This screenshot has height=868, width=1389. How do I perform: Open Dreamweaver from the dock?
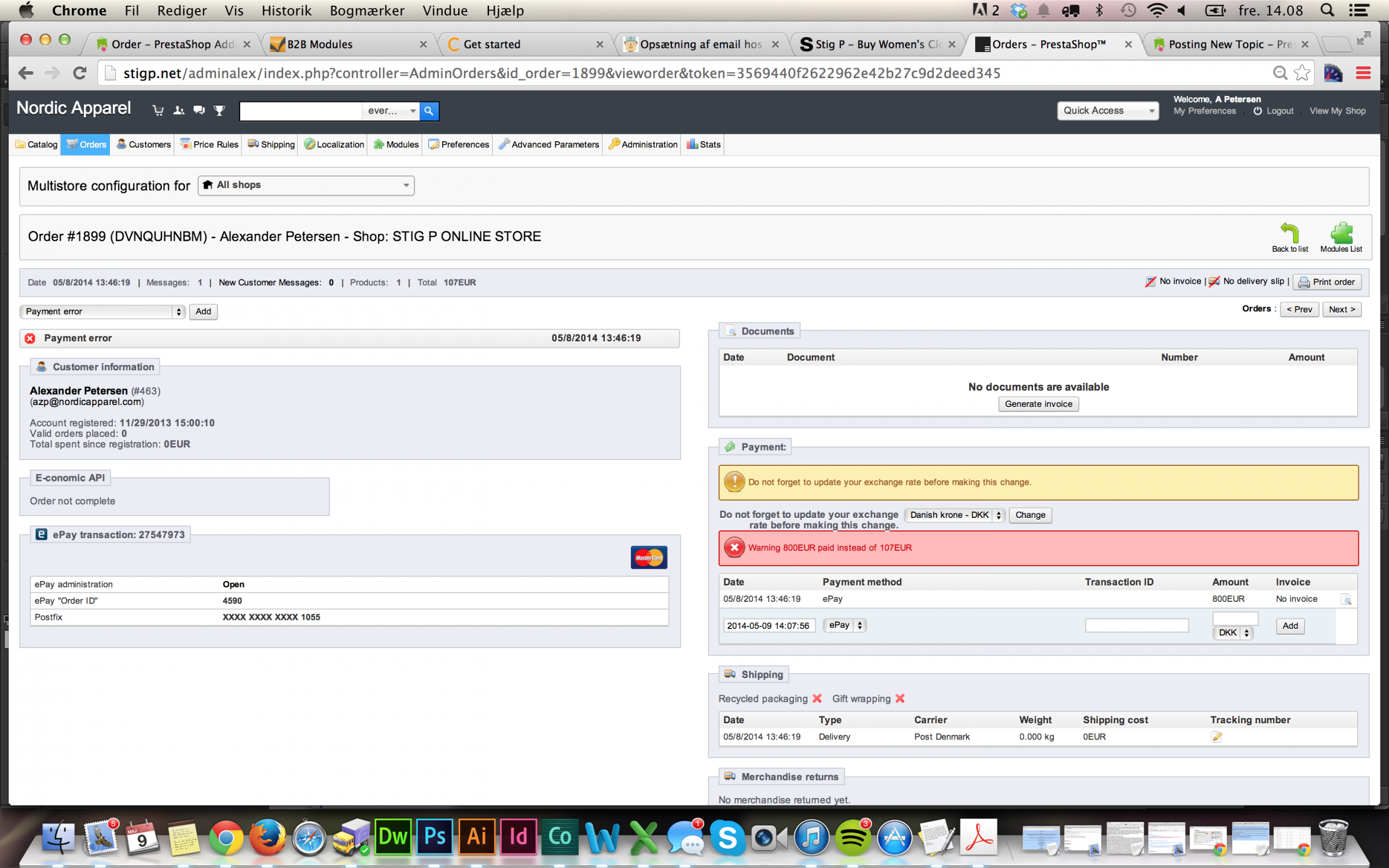pyautogui.click(x=393, y=837)
